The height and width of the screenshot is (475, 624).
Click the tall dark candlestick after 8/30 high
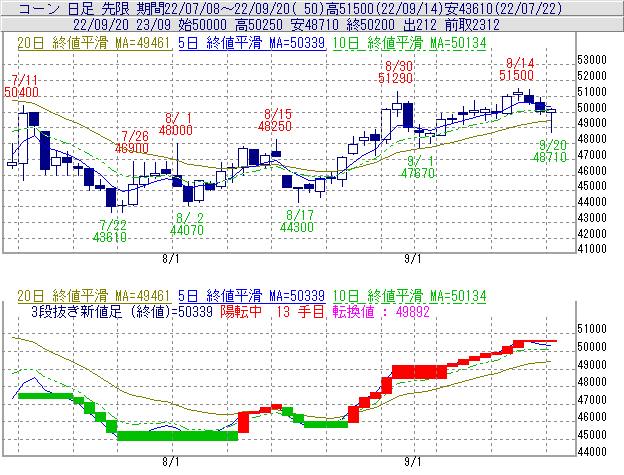pyautogui.click(x=408, y=115)
